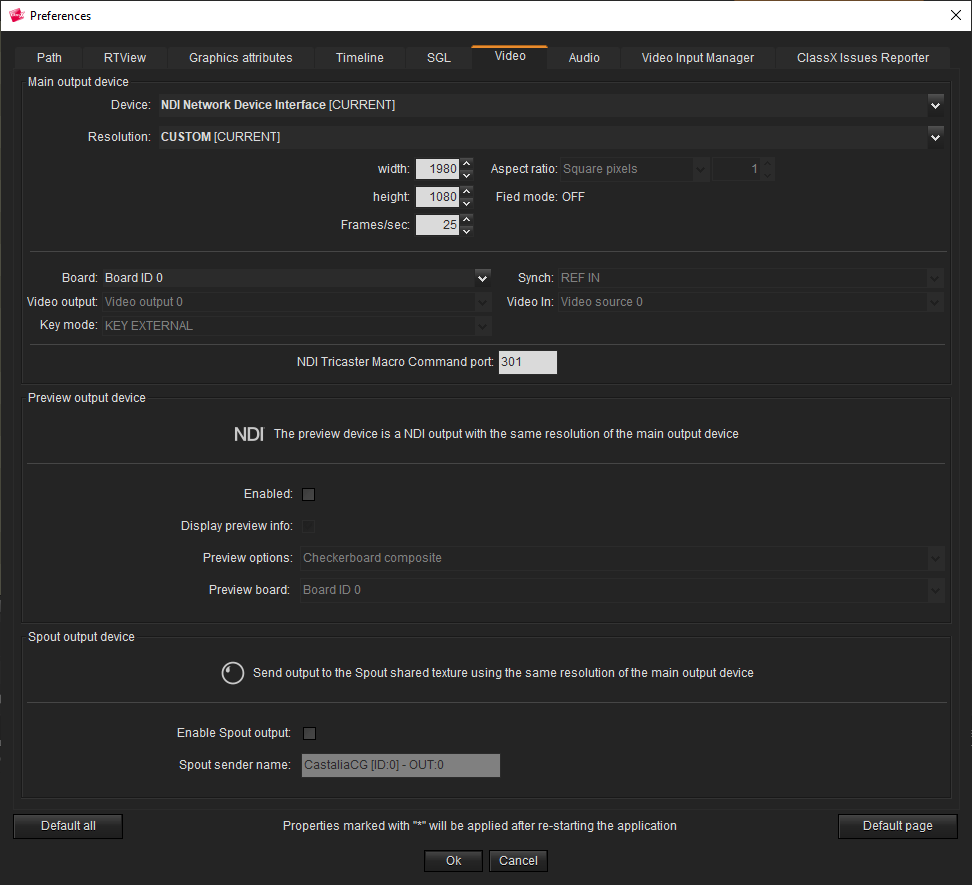Image resolution: width=972 pixels, height=885 pixels.
Task: Switch to the Audio tab
Action: 584,58
